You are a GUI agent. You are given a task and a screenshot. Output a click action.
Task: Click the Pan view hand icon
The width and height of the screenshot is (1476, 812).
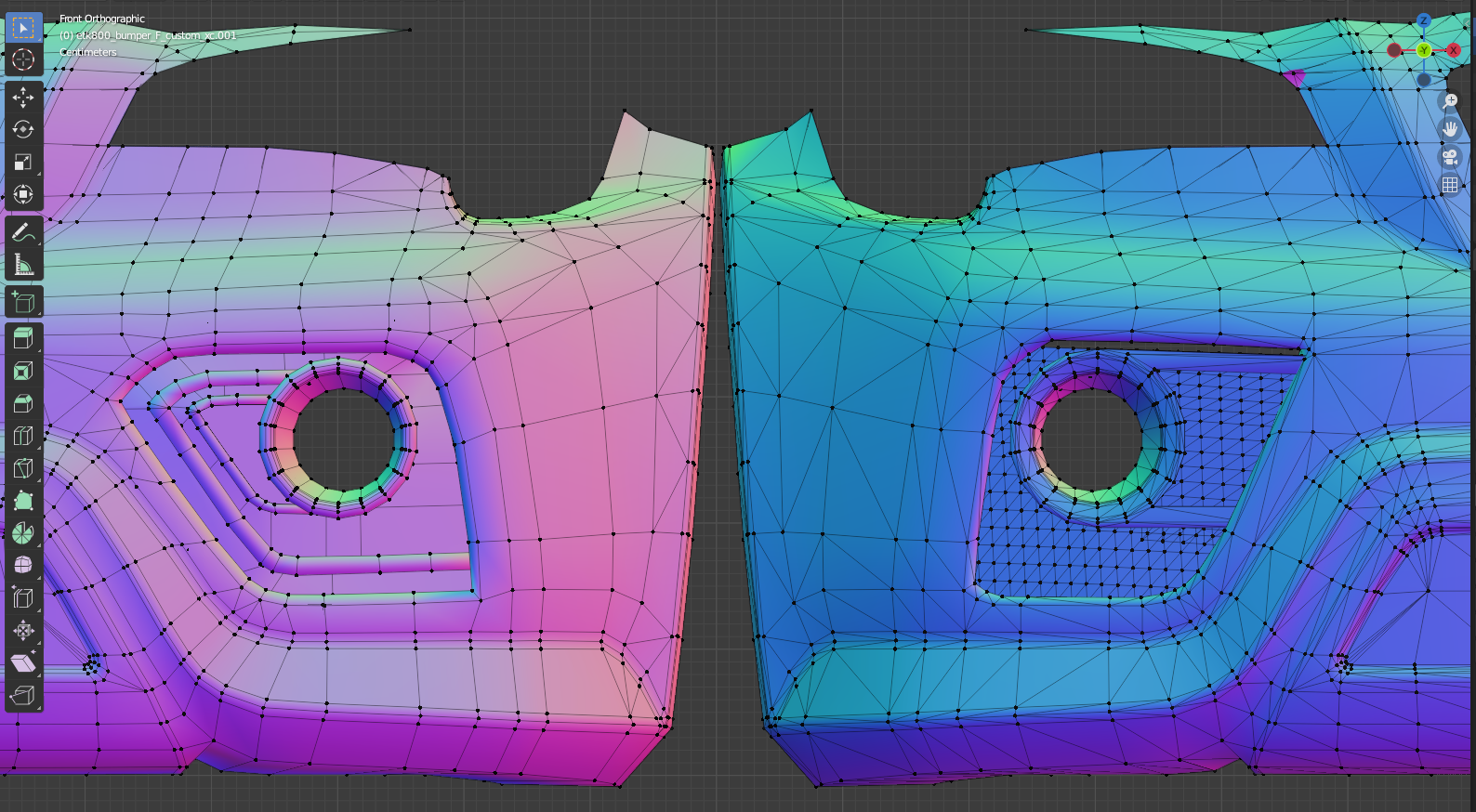point(1450,129)
